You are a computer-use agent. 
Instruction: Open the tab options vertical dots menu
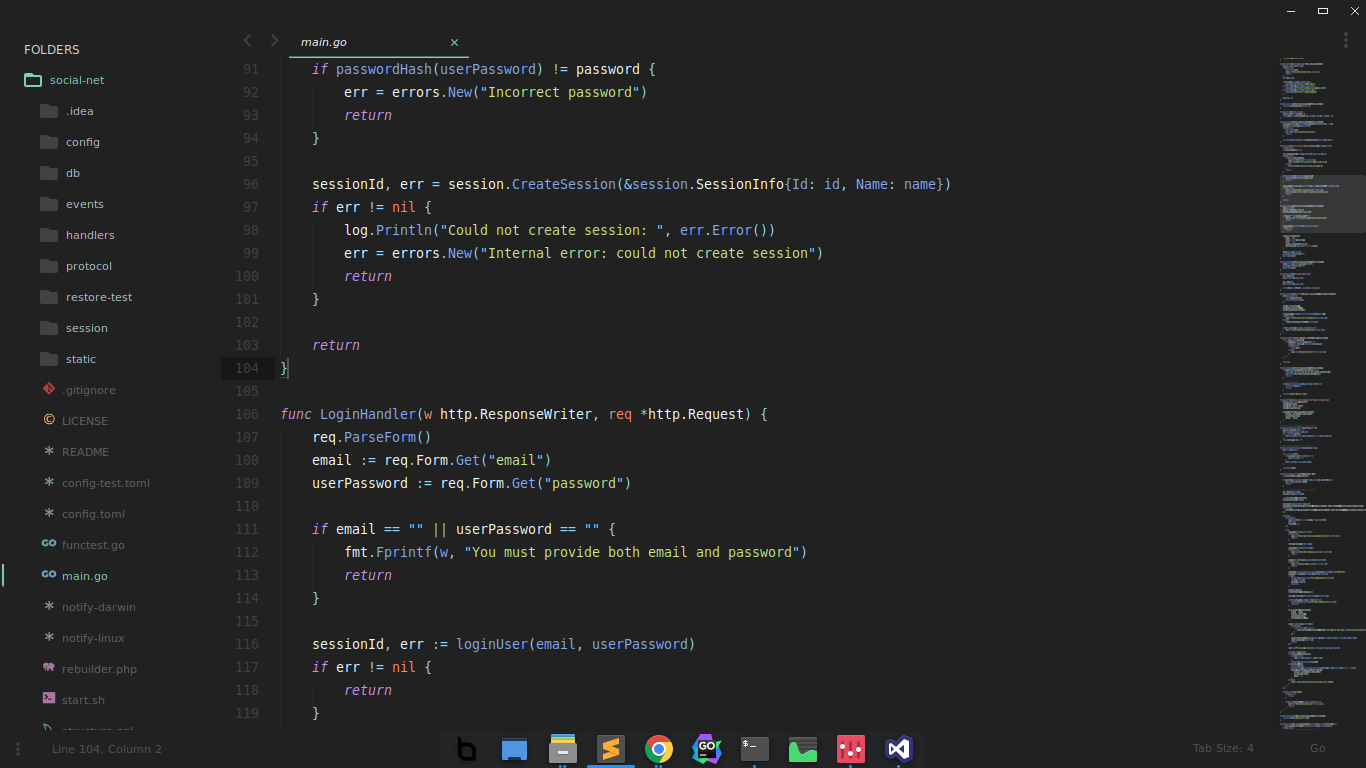[x=1345, y=40]
